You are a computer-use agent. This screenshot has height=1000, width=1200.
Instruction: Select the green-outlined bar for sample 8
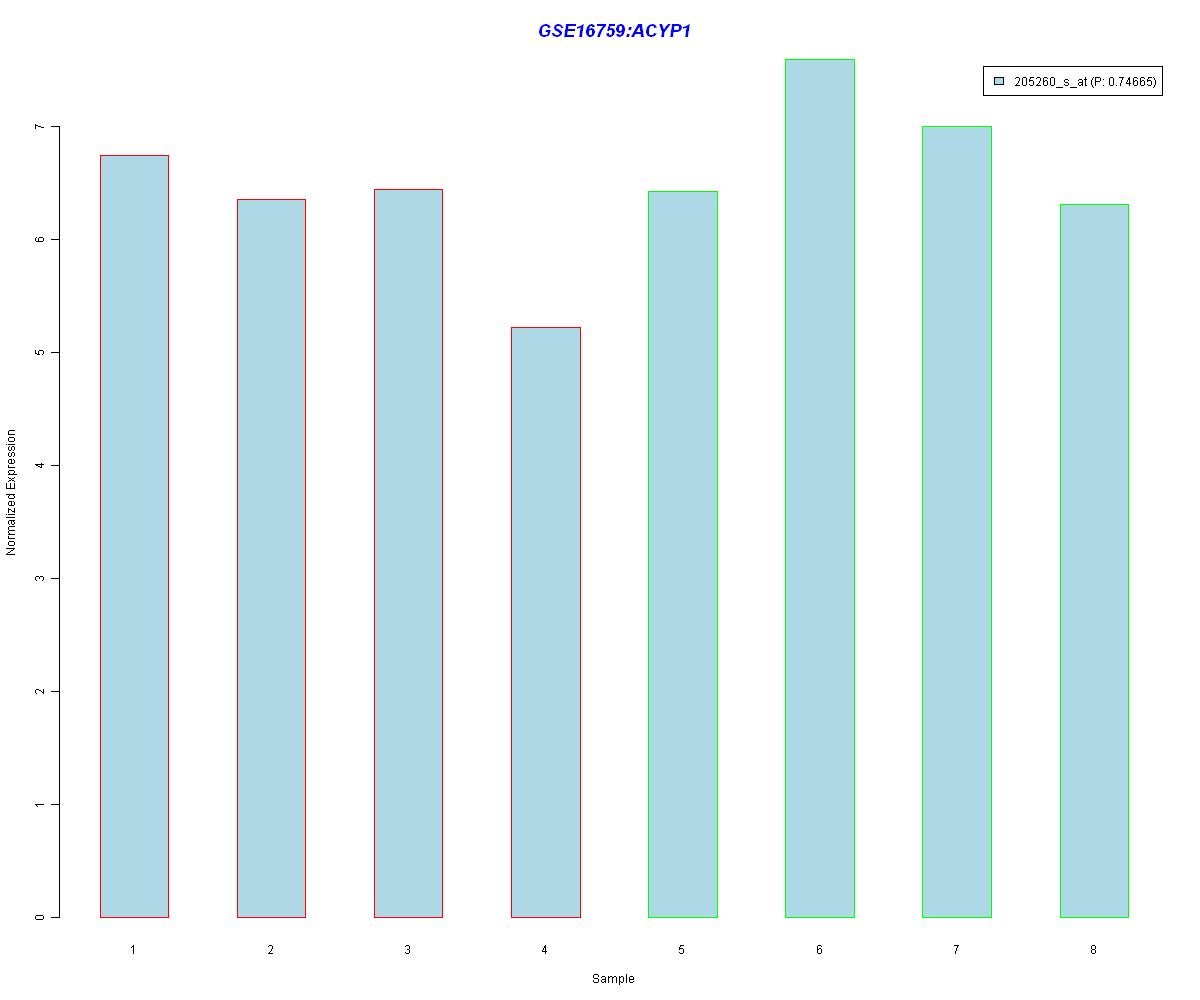1094,561
